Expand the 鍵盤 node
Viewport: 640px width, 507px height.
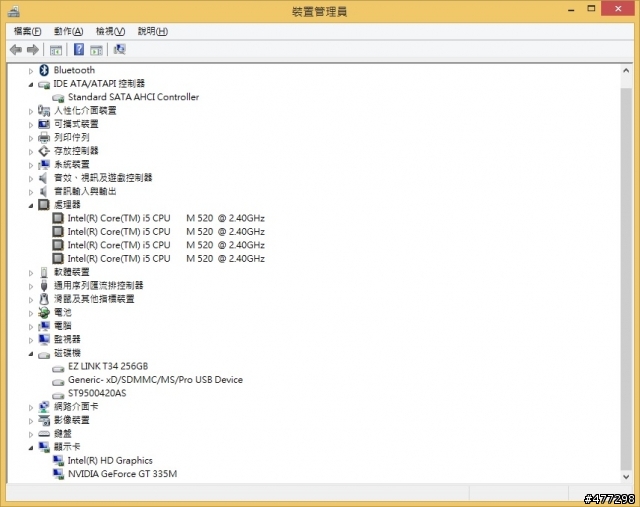pos(31,435)
